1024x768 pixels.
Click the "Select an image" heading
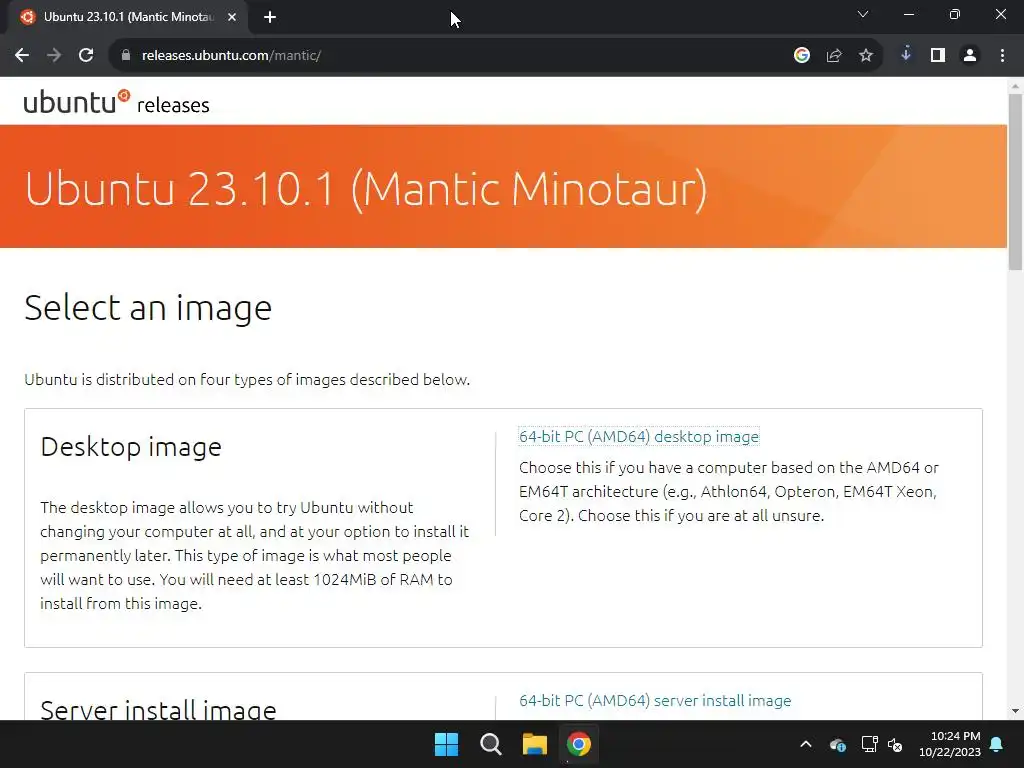[148, 308]
